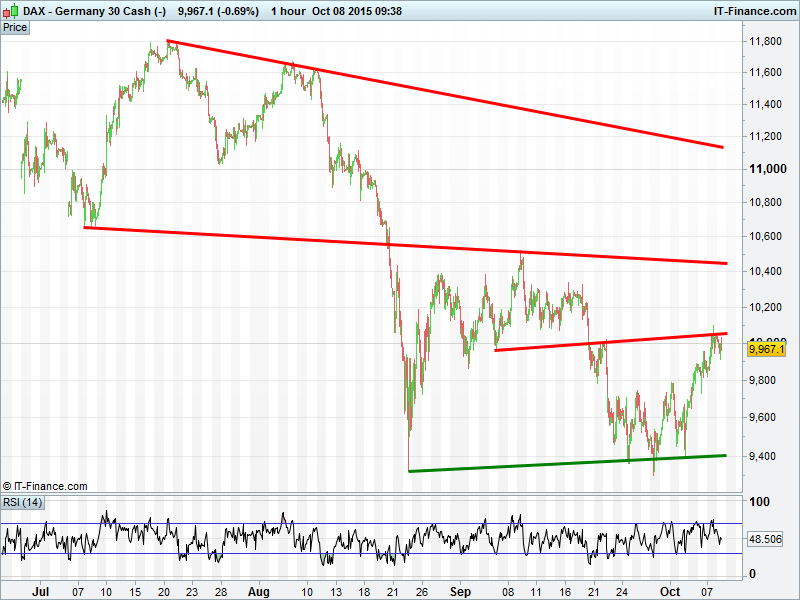This screenshot has height=600, width=800.
Task: Click the 15 date label in July
Action: click(135, 592)
